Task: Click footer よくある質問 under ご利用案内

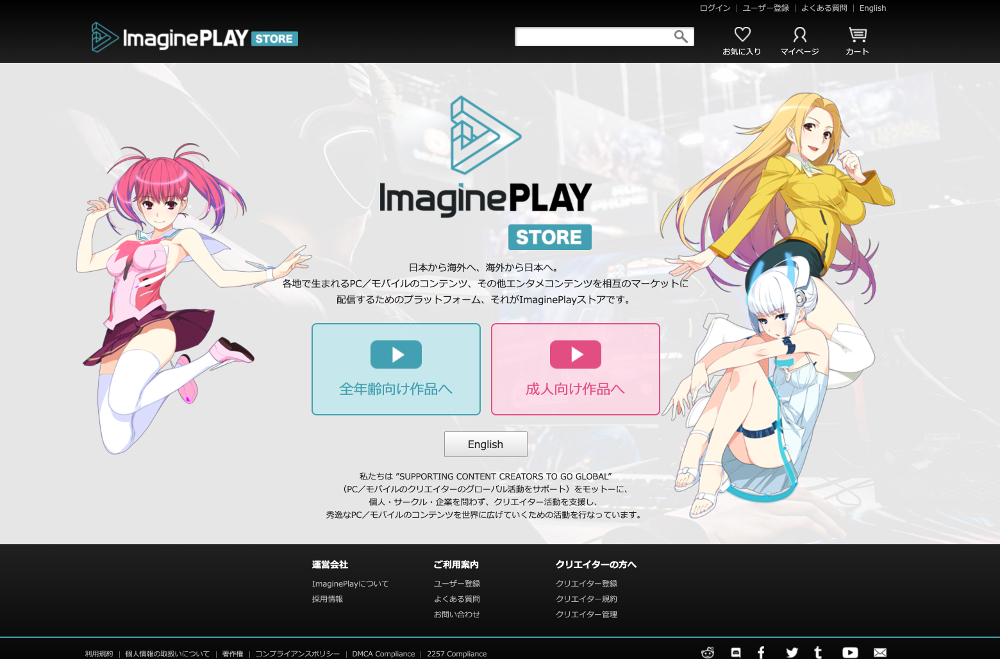Action: [457, 599]
